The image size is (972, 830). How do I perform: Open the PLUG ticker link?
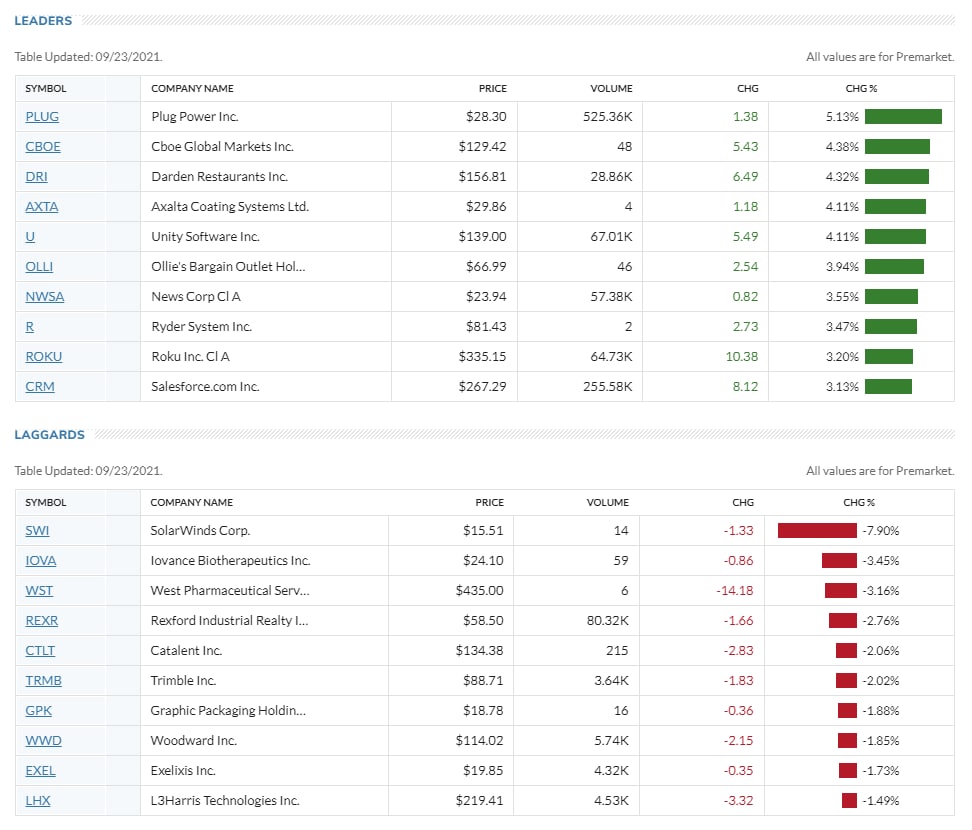point(42,117)
